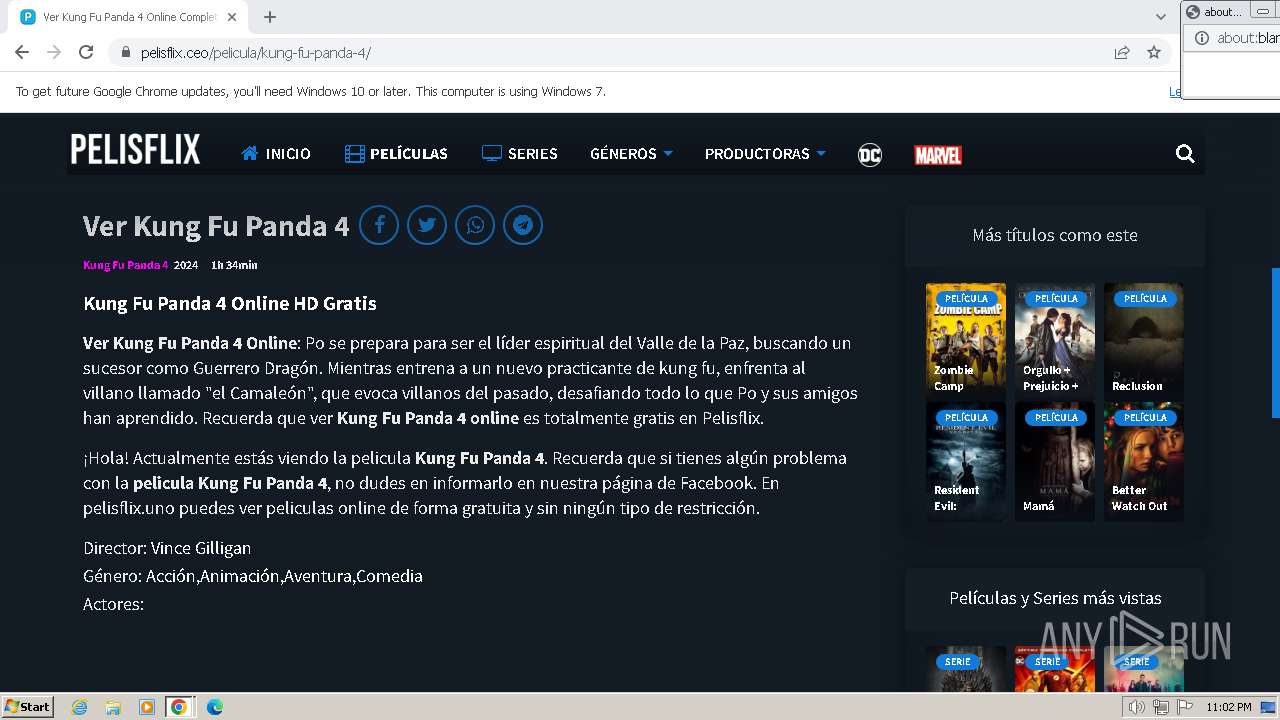
Task: Click the address bar URL
Action: 256,52
